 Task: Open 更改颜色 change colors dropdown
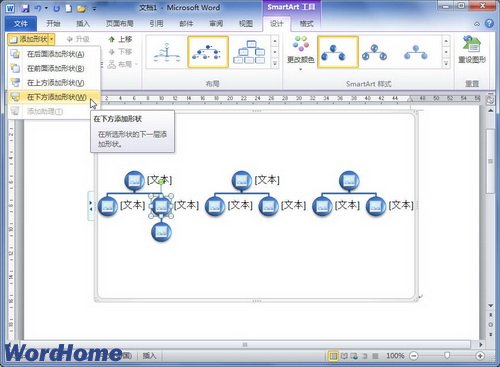301,54
